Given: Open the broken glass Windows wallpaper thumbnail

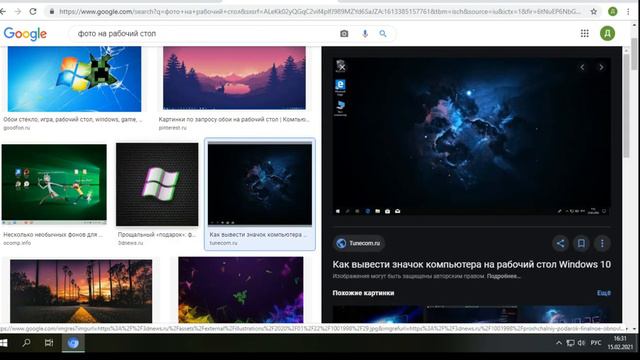Looking at the screenshot, I should coord(74,79).
